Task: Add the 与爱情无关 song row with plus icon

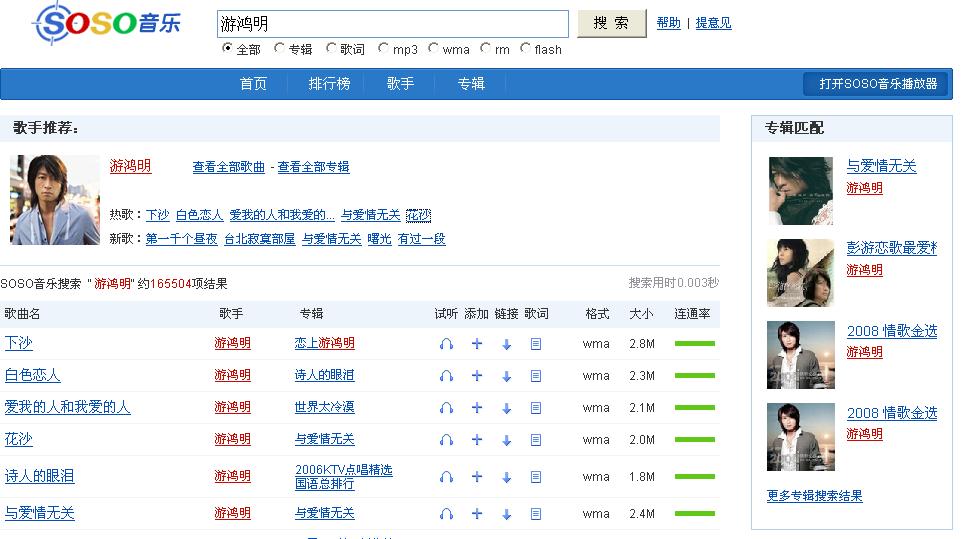Action: pyautogui.click(x=477, y=514)
